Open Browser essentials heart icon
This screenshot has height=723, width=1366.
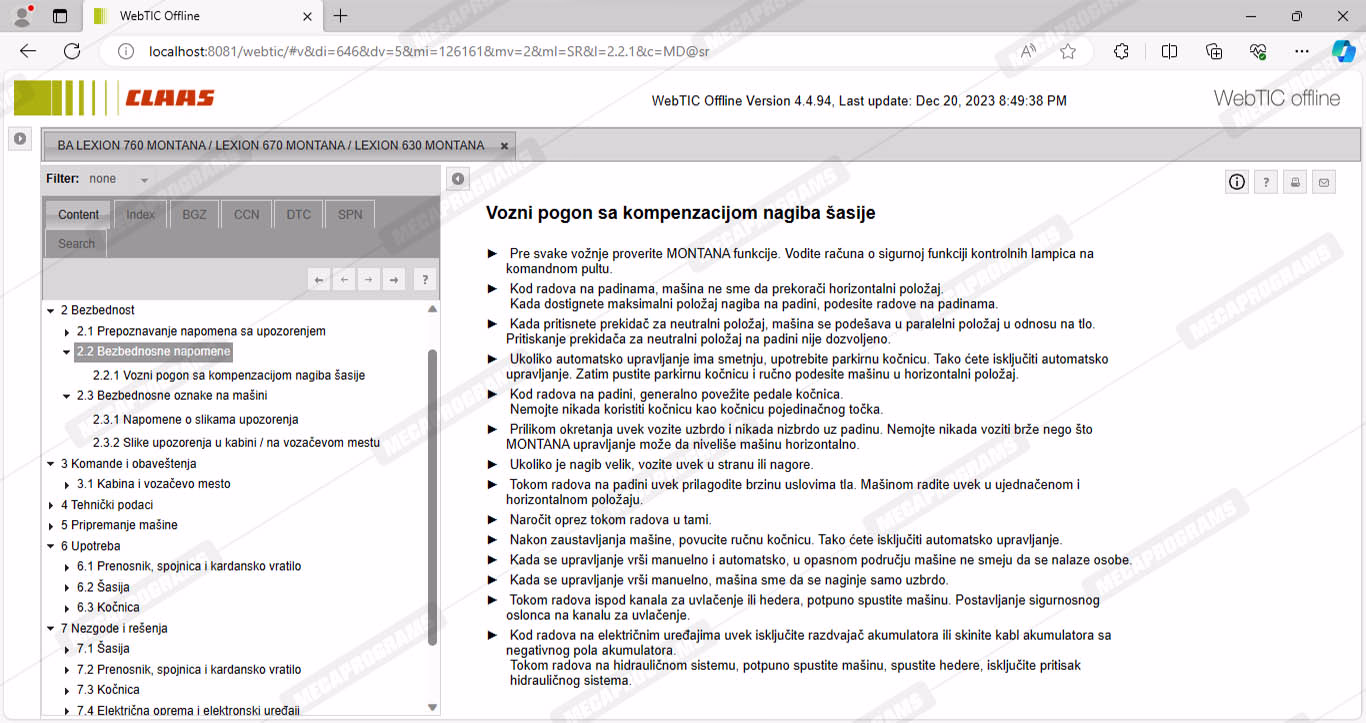click(x=1258, y=51)
